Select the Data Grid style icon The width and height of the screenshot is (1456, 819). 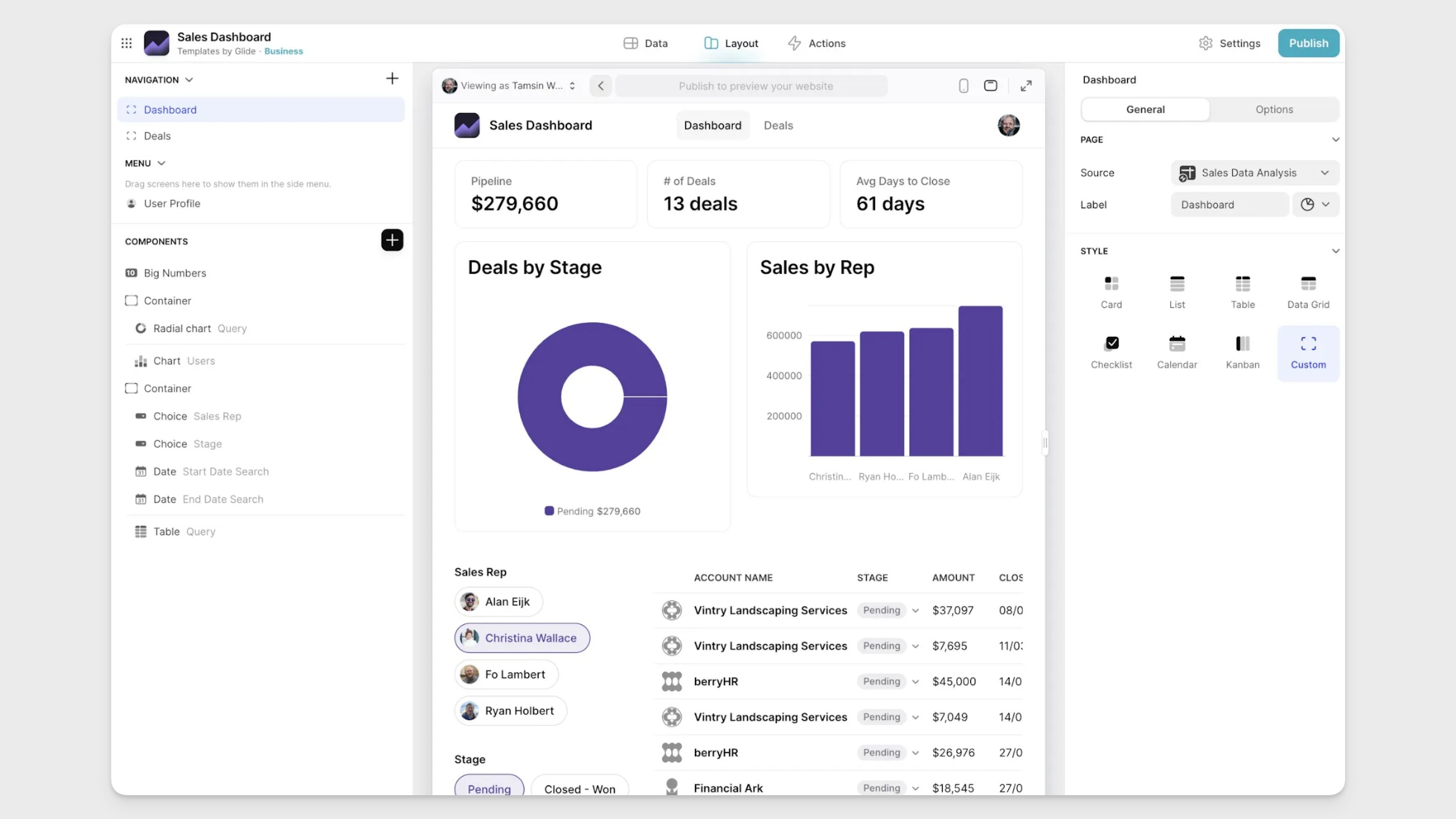[x=1307, y=284]
